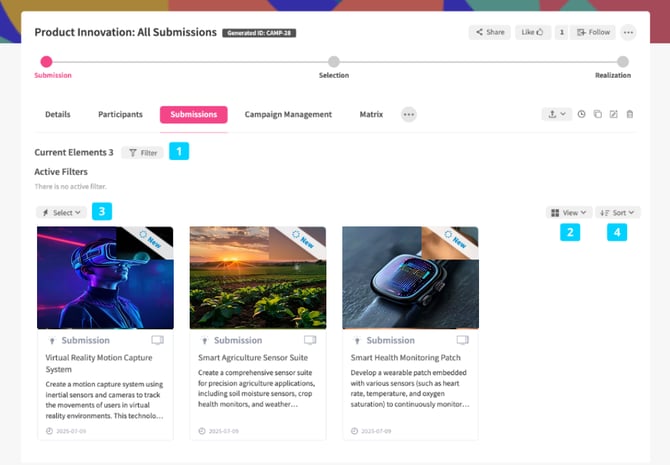Open comments icon on Smart Health Monitoring Patch

point(462,340)
